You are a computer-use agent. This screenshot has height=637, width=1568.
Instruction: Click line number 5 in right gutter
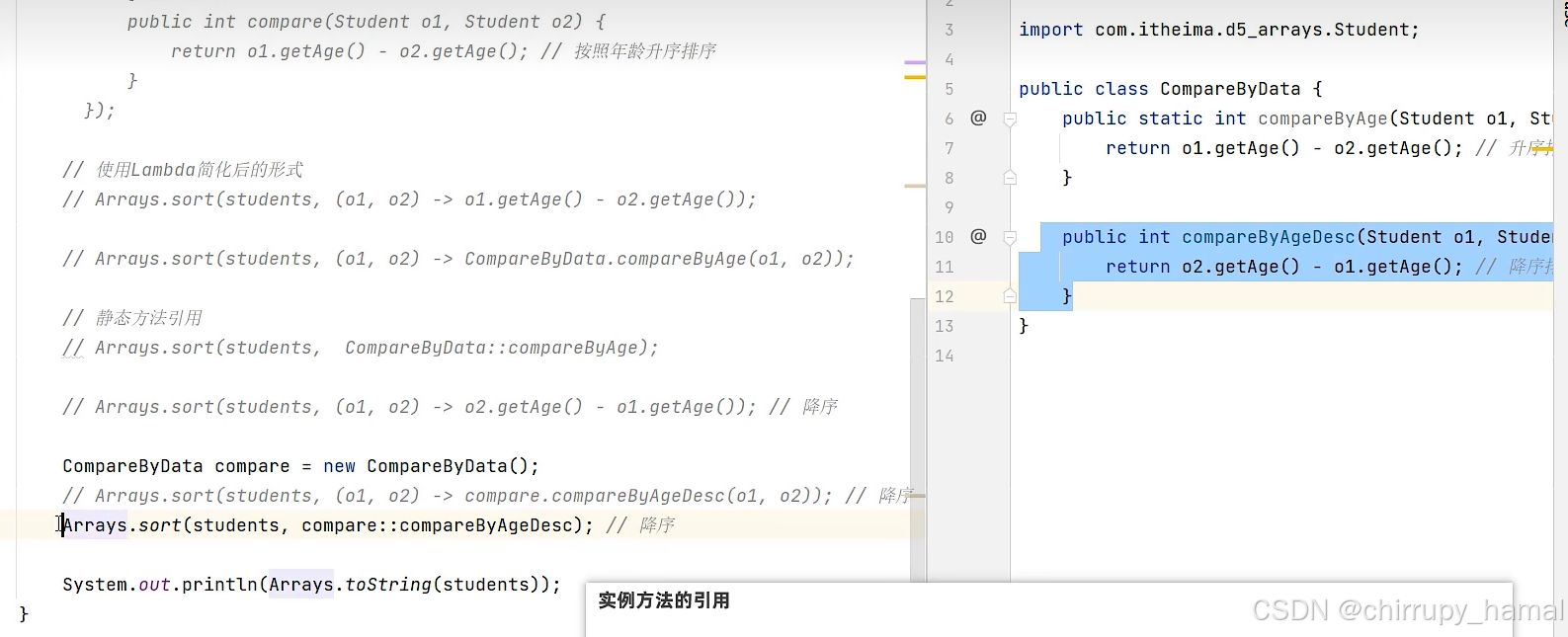pyautogui.click(x=949, y=89)
